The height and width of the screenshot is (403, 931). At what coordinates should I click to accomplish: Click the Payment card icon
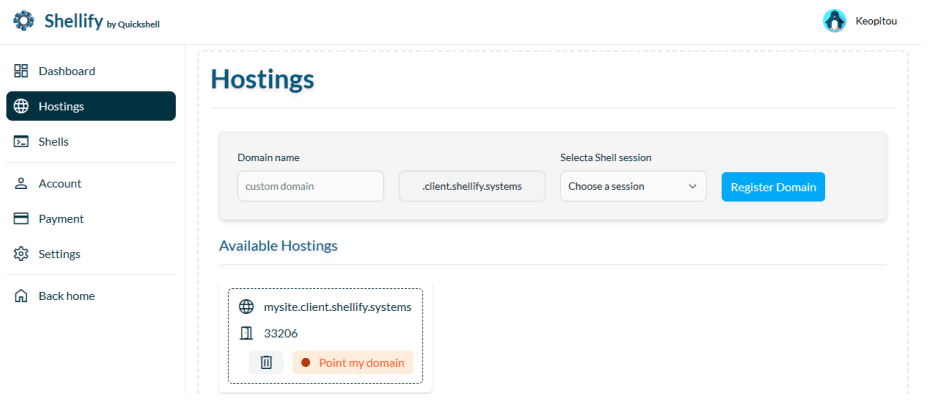[x=21, y=219]
